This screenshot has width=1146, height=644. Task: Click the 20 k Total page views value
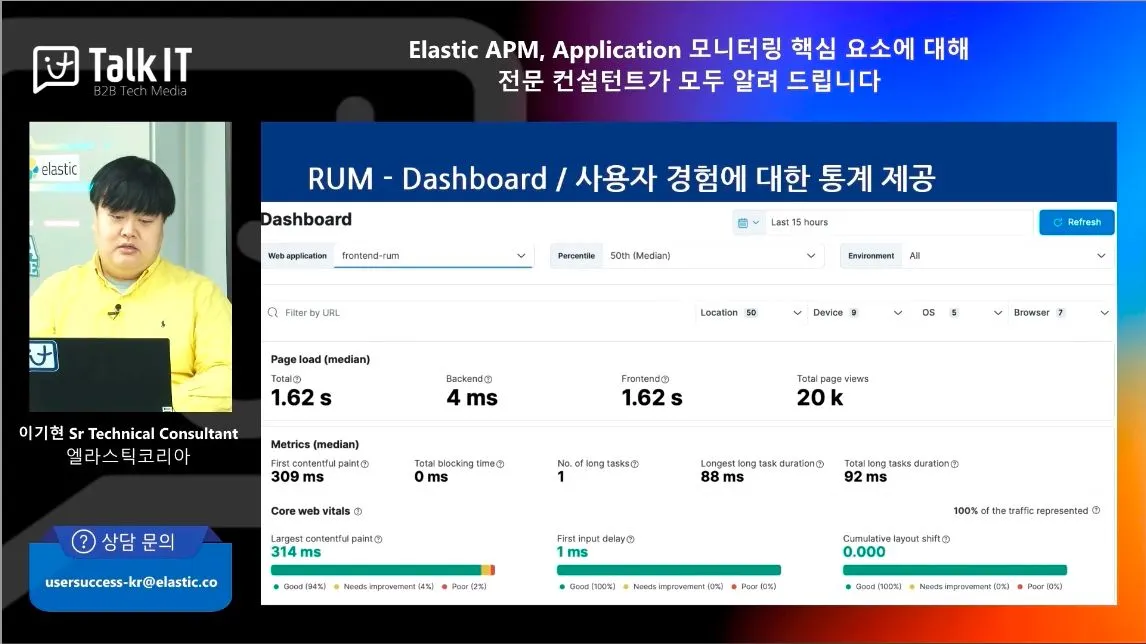[x=820, y=398]
